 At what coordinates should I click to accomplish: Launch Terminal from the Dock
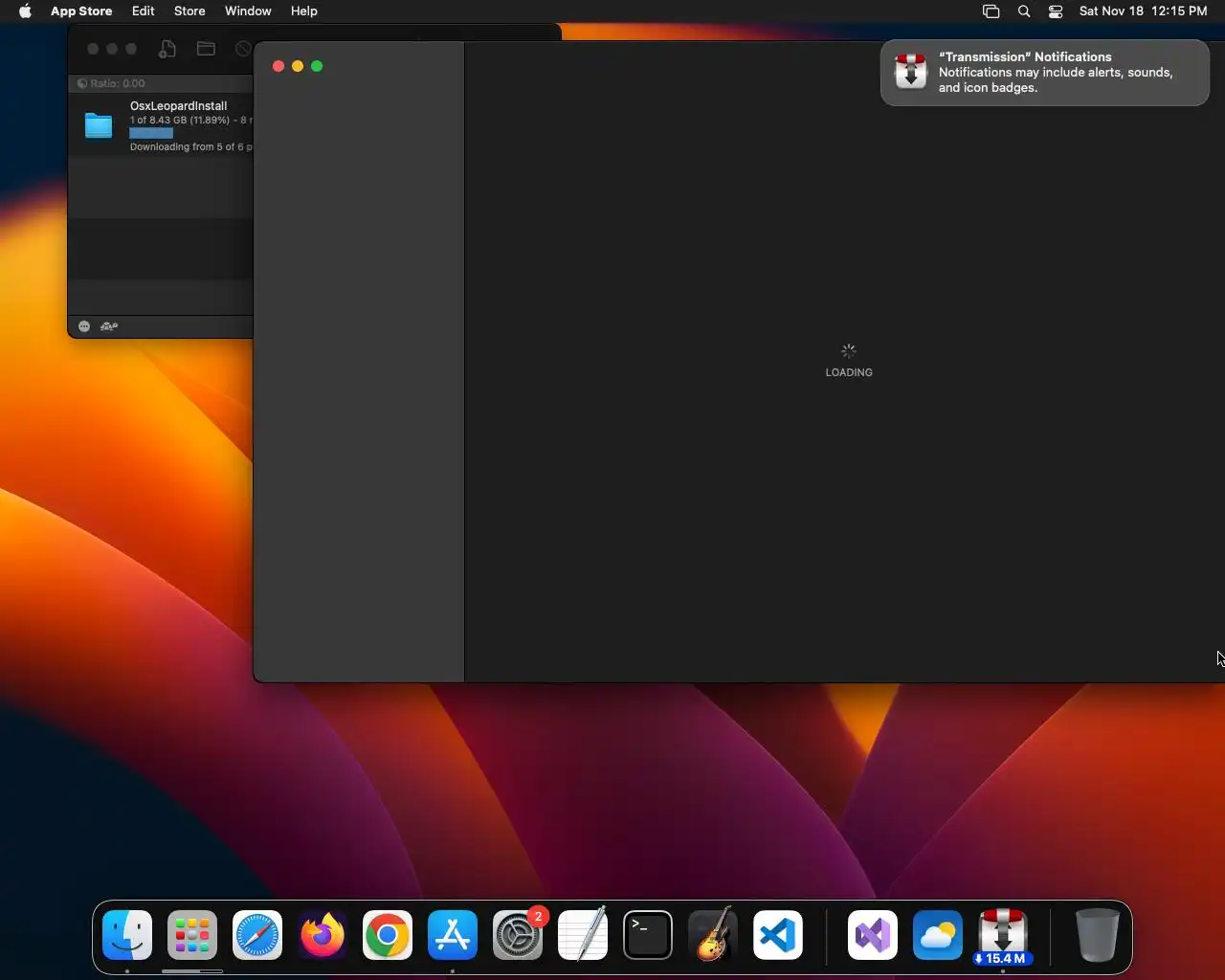pyautogui.click(x=648, y=935)
